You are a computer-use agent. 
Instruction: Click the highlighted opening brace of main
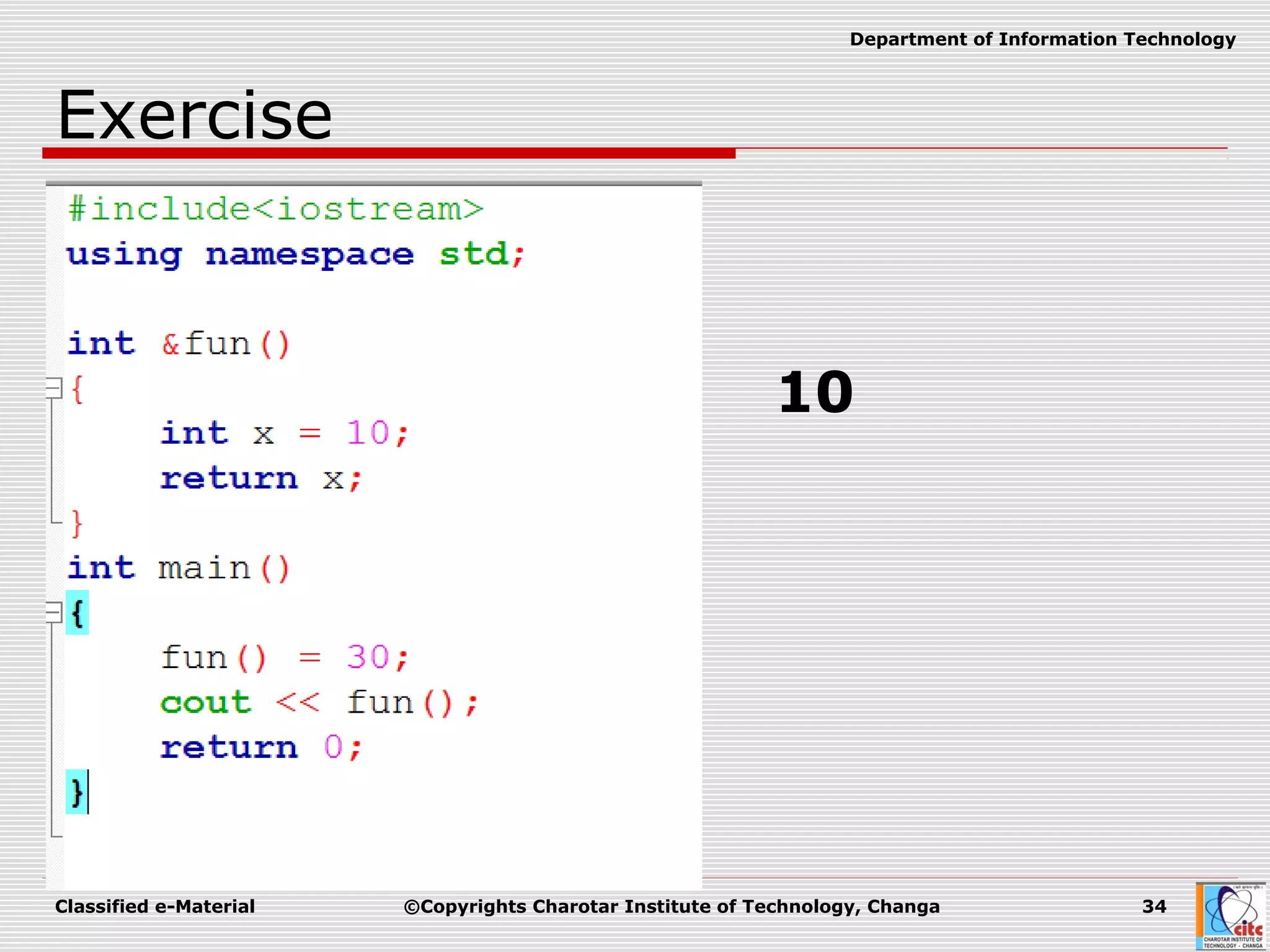pyautogui.click(x=78, y=613)
